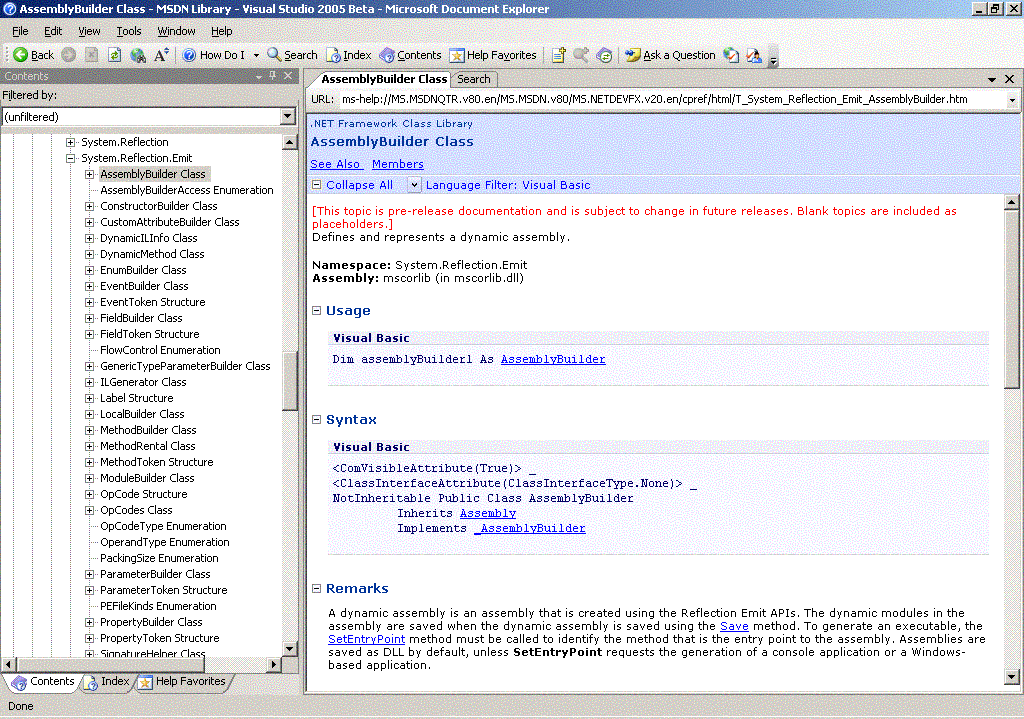Open the _AssemblyBuilder interface link
This screenshot has width=1024, height=719.
530,528
